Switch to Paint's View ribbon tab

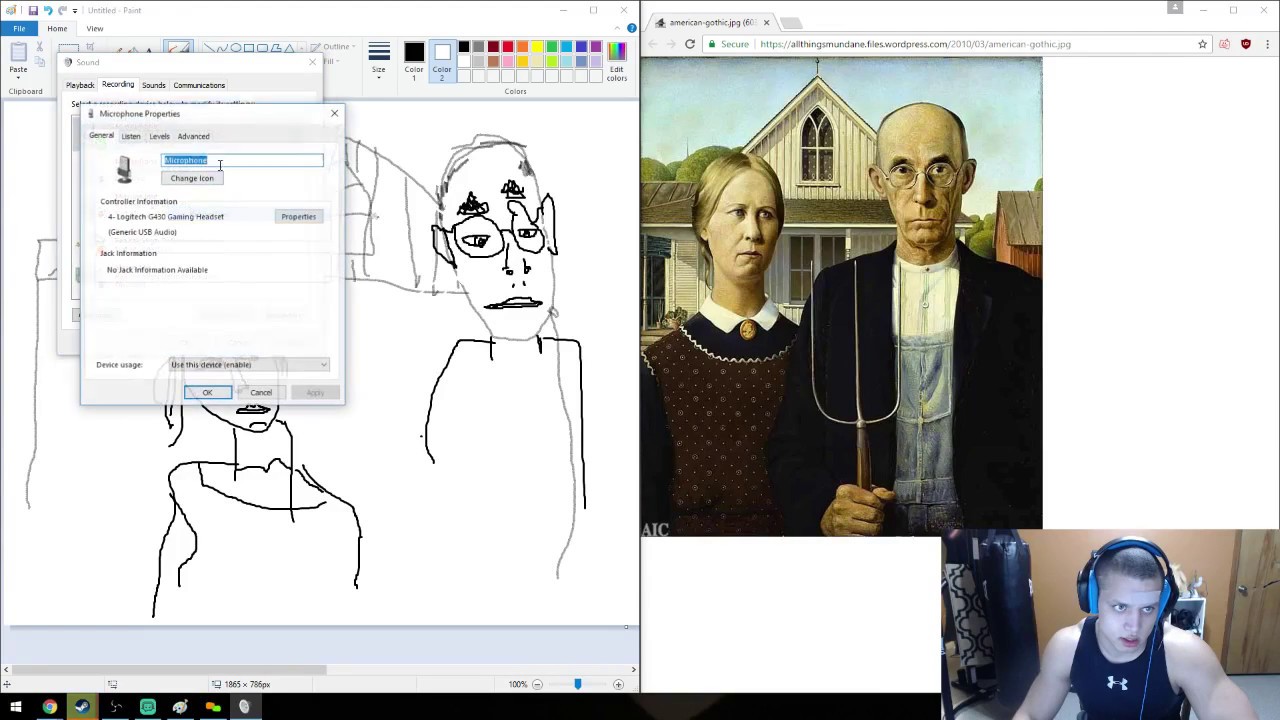click(x=95, y=29)
